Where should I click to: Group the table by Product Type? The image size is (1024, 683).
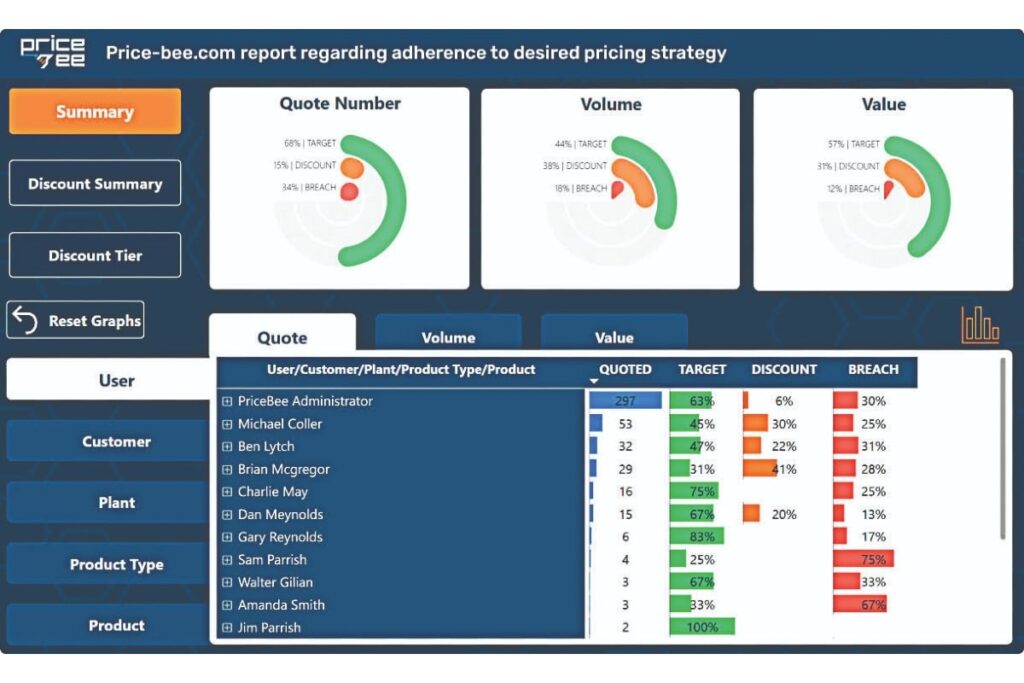[116, 564]
